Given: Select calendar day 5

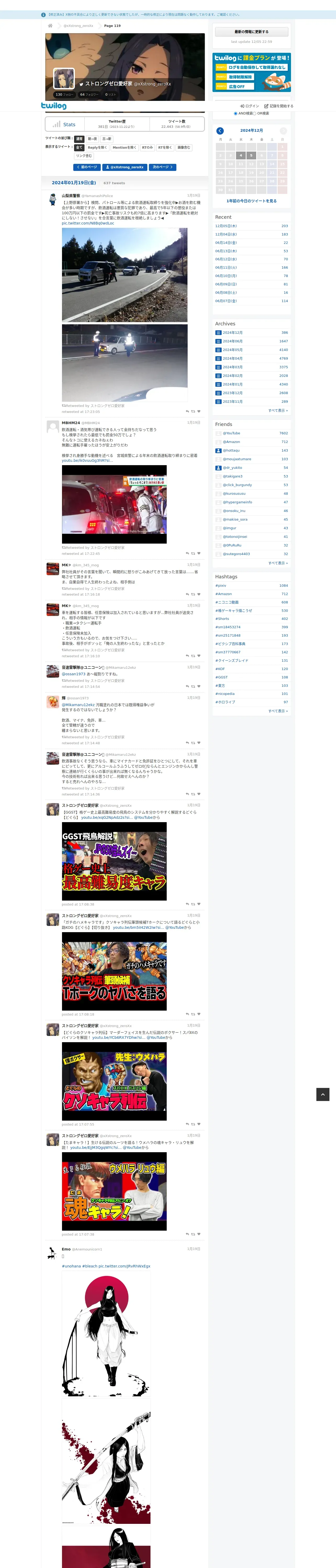Looking at the screenshot, I should point(251,155).
